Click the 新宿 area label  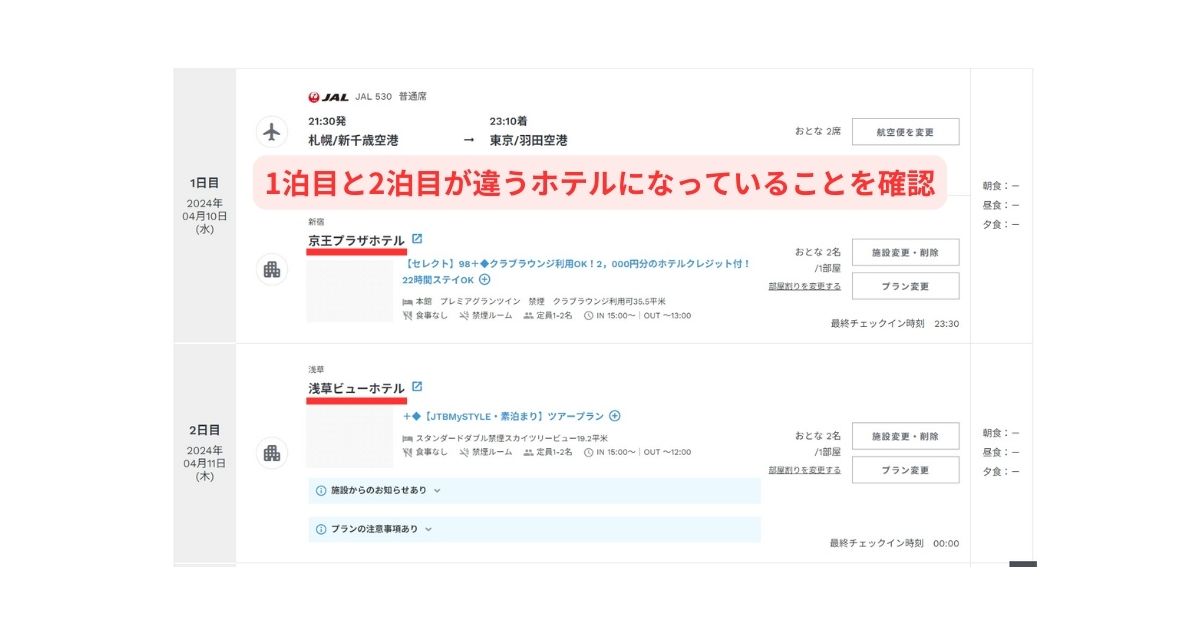[x=316, y=221]
